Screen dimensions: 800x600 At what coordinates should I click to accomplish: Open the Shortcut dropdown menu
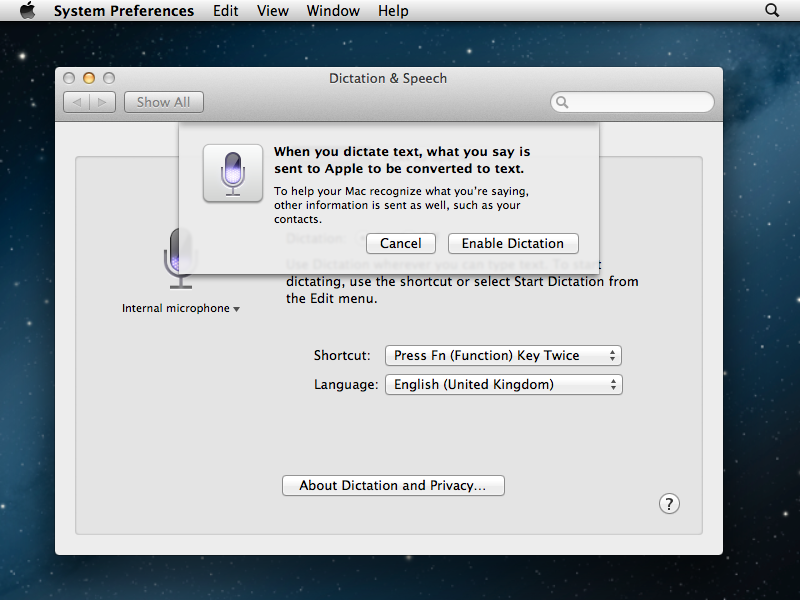pos(503,356)
